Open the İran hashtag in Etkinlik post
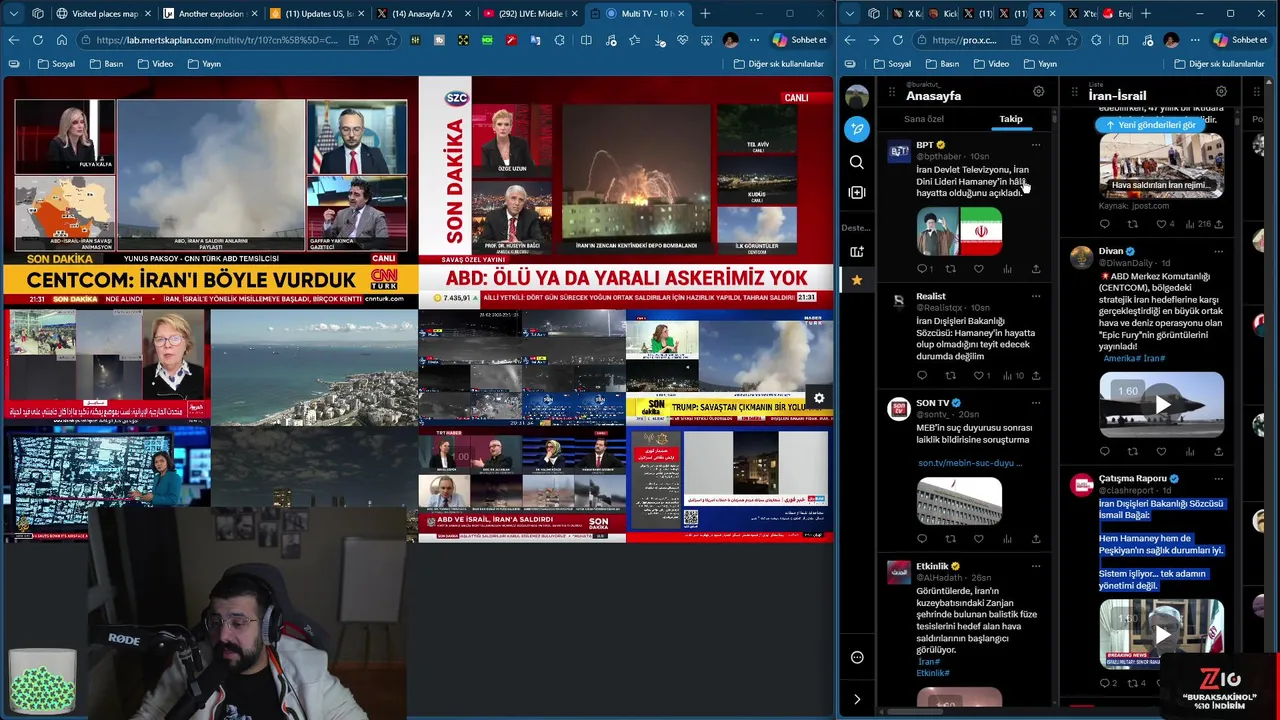 928,662
